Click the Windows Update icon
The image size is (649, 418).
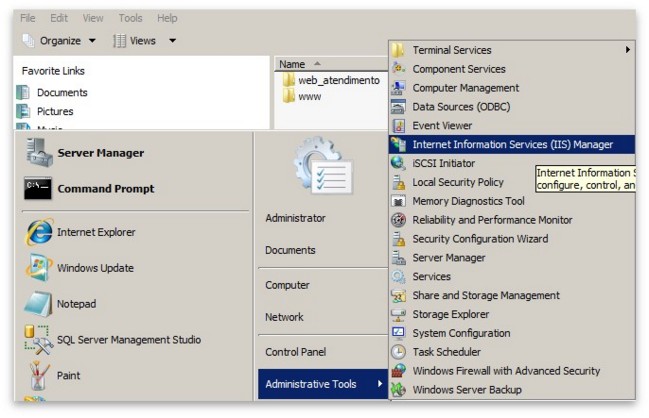click(38, 268)
